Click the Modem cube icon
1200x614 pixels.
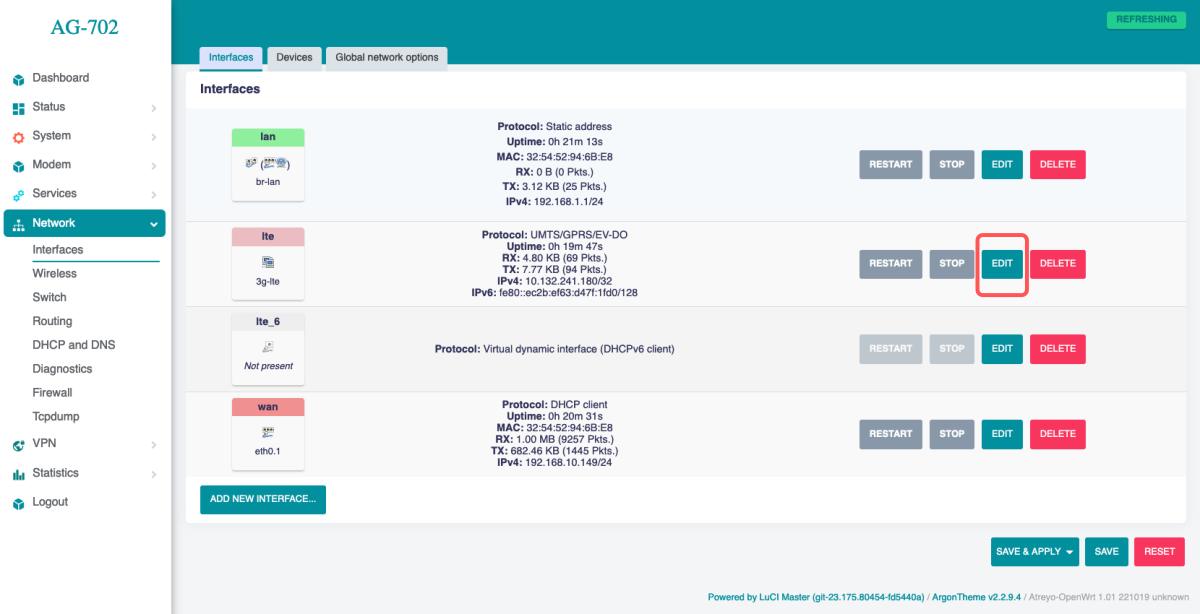click(18, 166)
